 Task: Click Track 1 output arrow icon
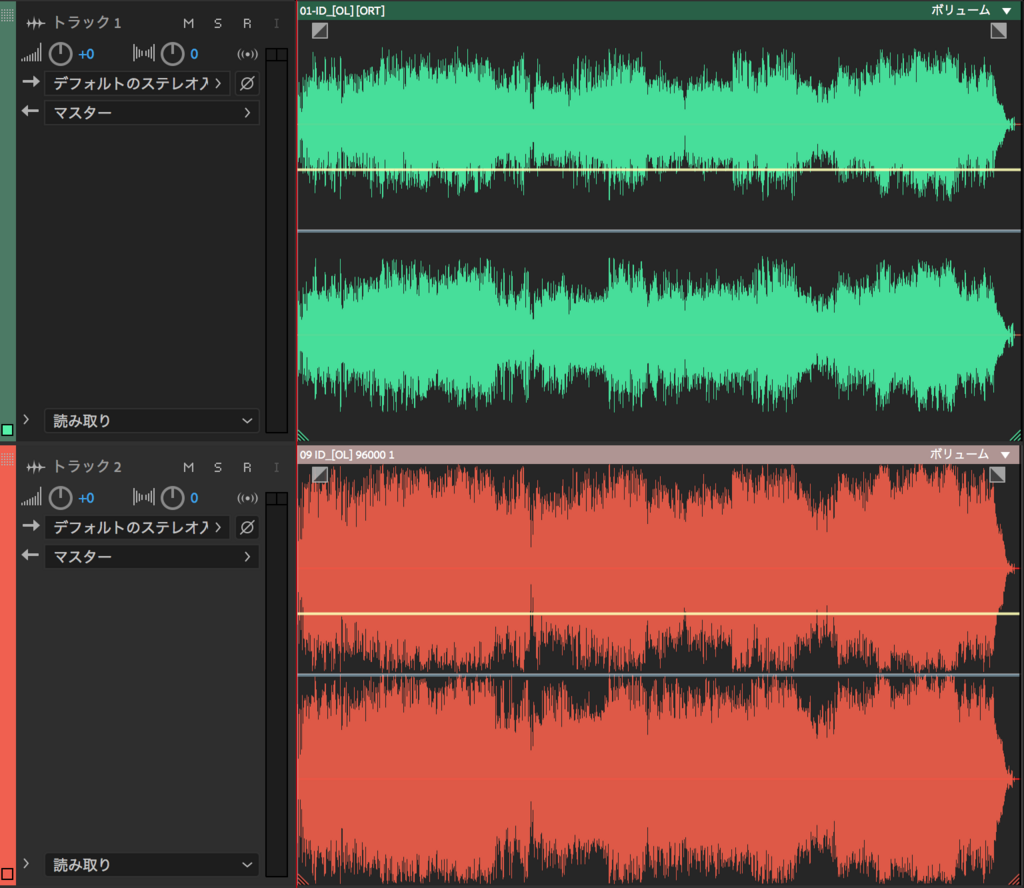click(x=31, y=111)
